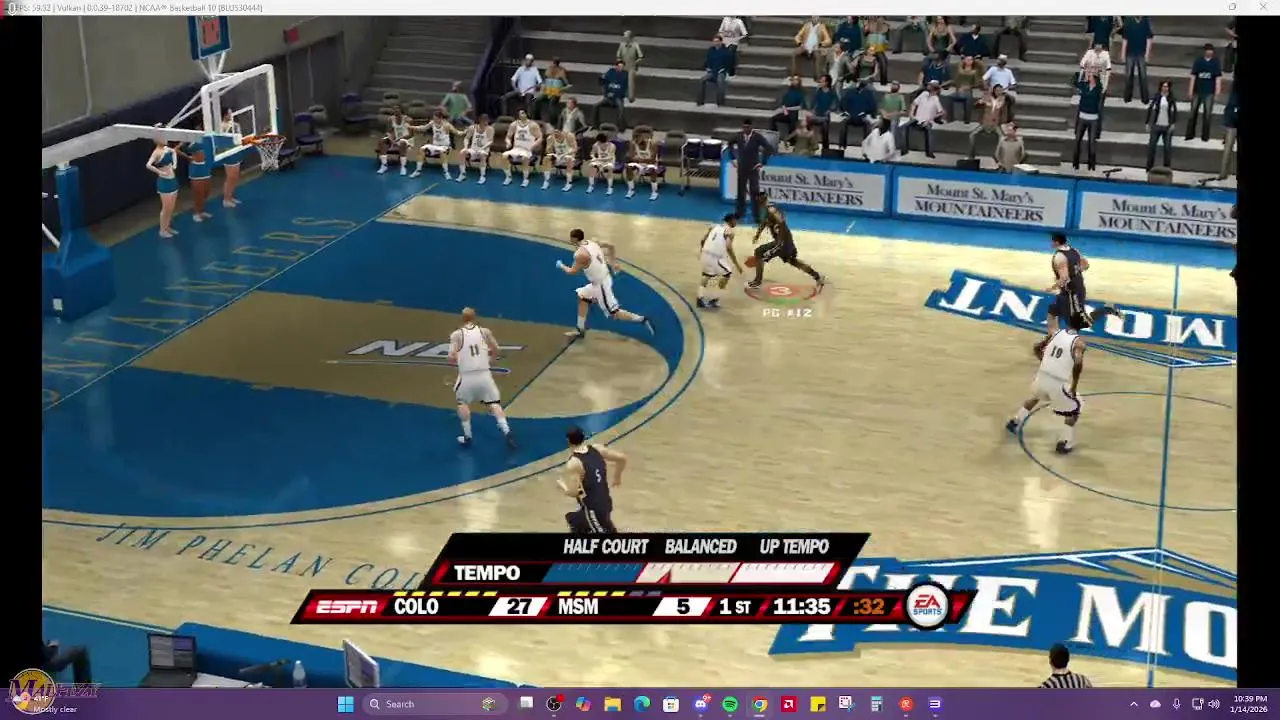1280x720 pixels.
Task: Open Microsoft Store from the taskbar
Action: [671, 704]
